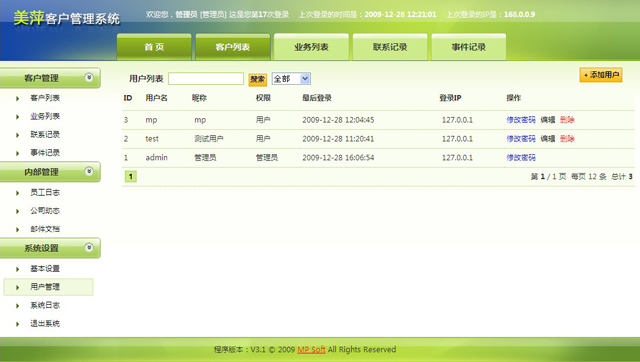Screen dimensions: 640x362
Task: Click nickname cell 测试用户
Action: [209, 139]
